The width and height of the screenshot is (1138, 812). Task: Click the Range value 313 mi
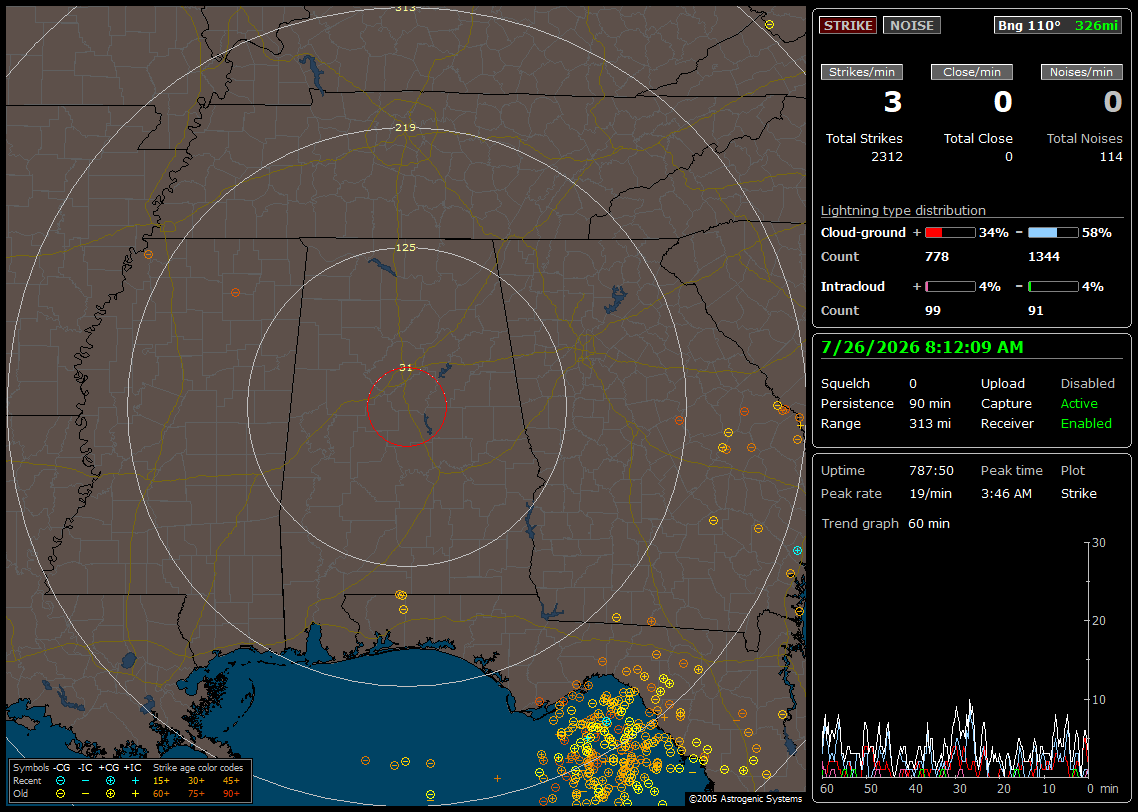point(930,424)
